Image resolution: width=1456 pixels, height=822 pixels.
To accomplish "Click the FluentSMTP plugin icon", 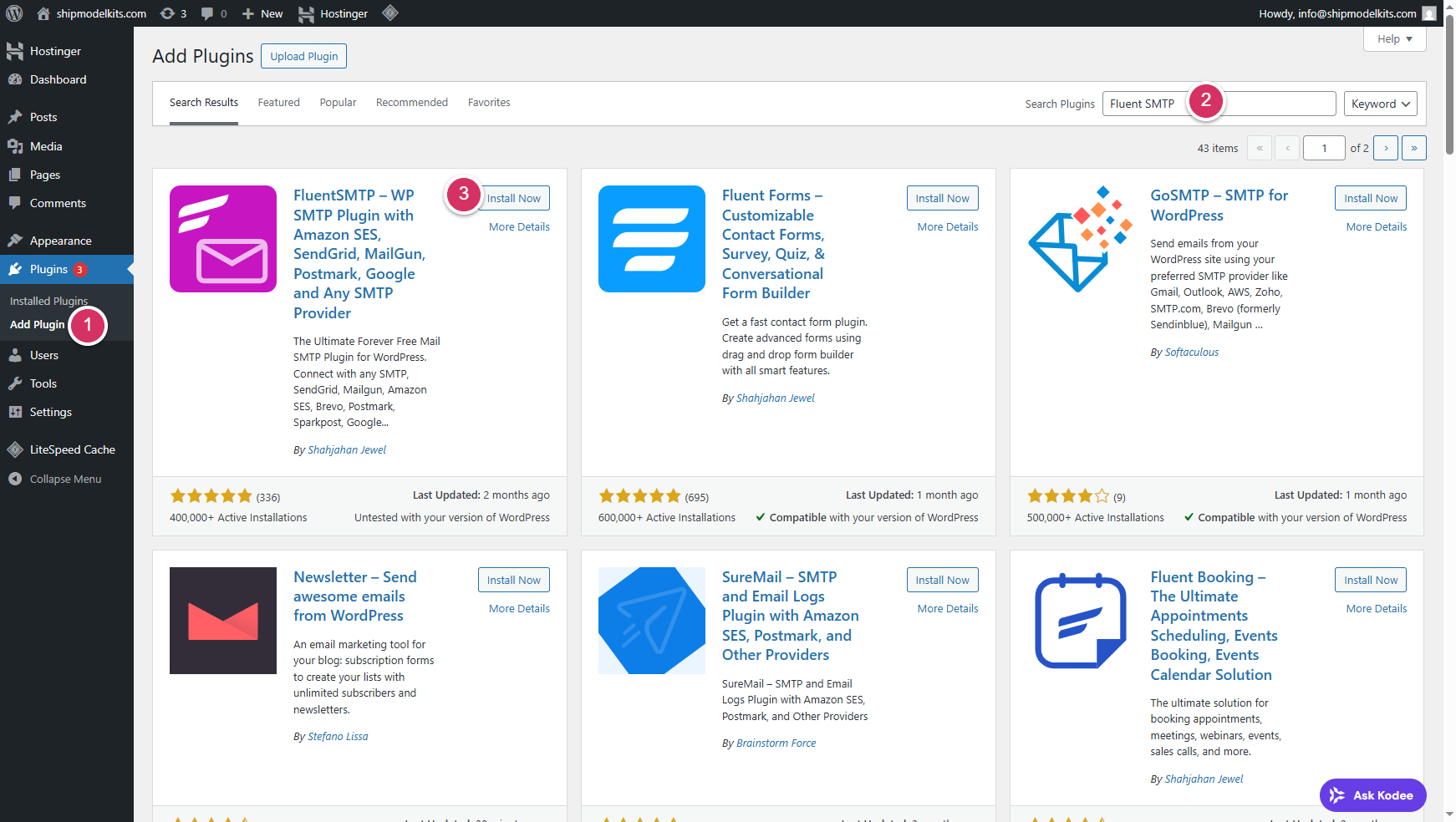I will (x=223, y=239).
